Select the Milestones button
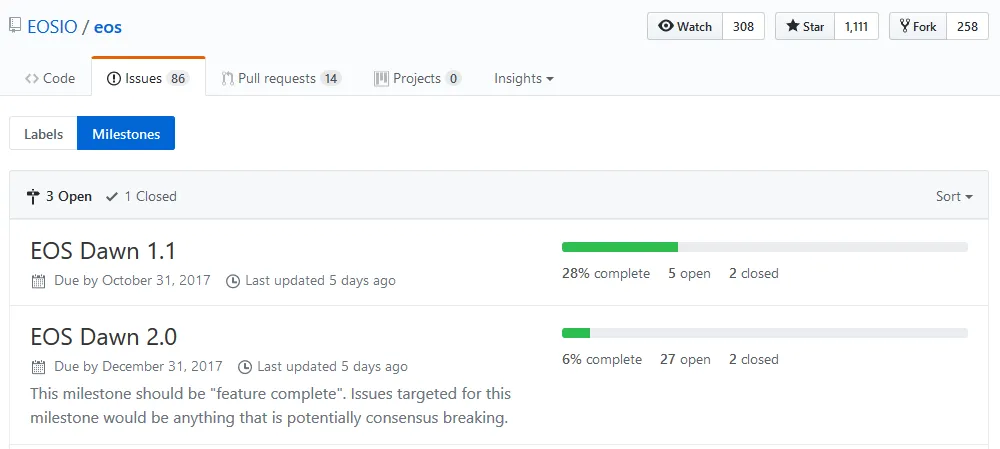This screenshot has height=449, width=1000. (126, 133)
